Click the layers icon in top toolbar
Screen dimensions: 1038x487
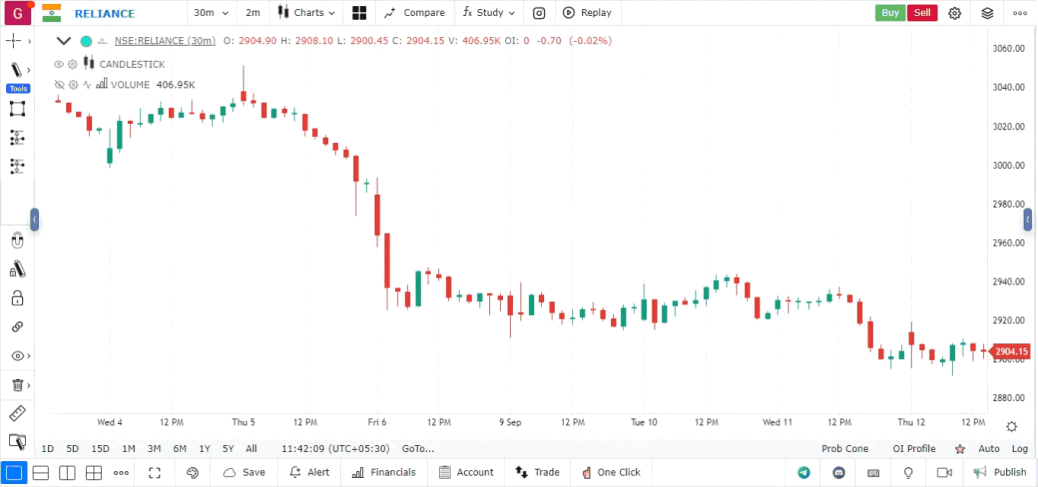[x=987, y=13]
